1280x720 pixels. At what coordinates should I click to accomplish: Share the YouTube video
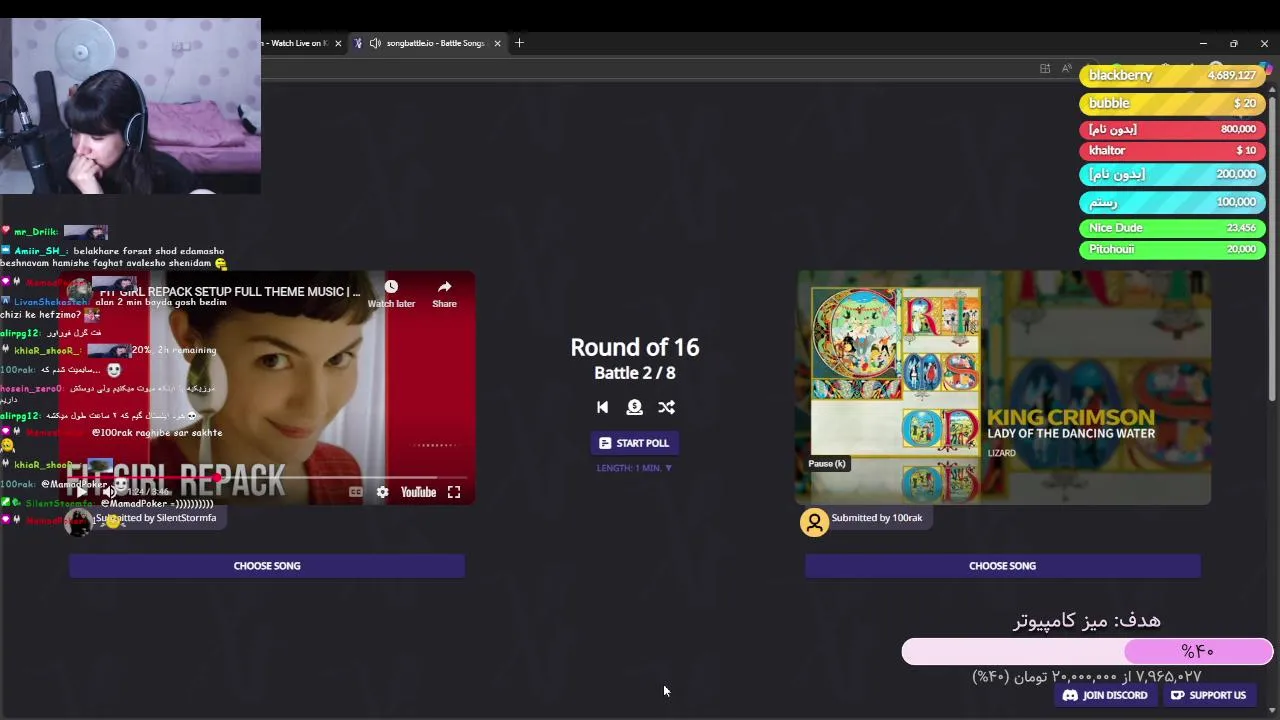(x=444, y=294)
